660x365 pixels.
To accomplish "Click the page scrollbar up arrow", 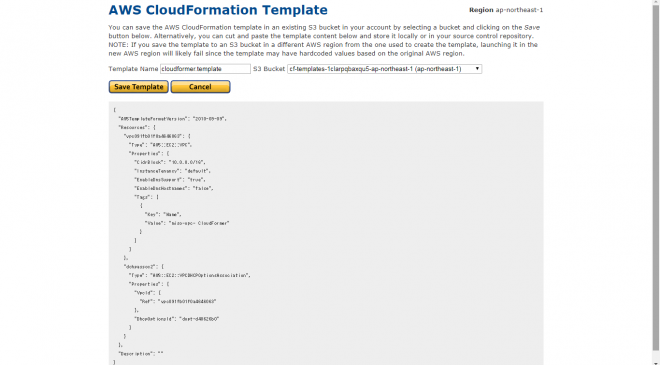I will click(656, 3).
